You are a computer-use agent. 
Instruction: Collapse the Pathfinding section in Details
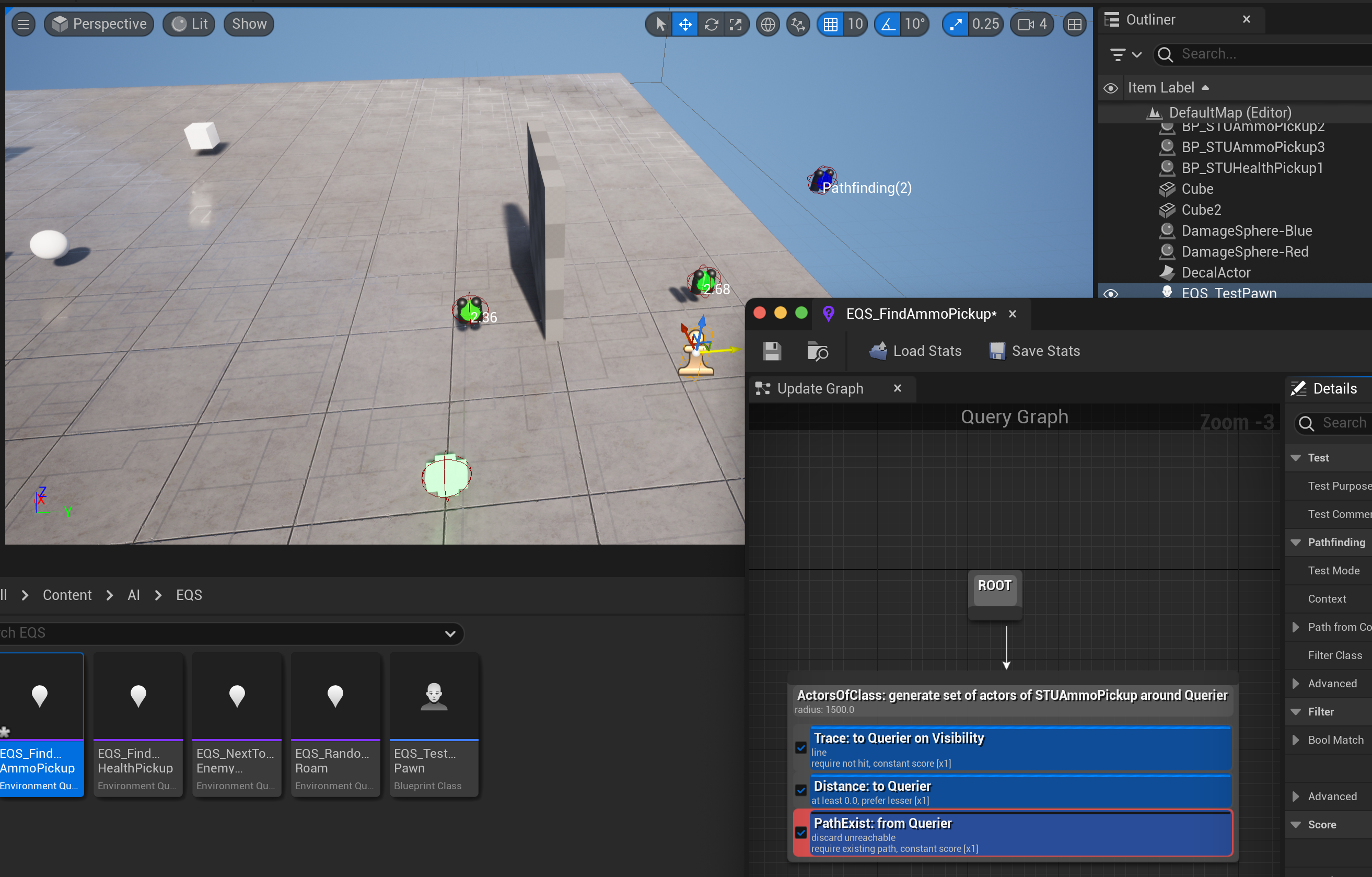click(x=1296, y=543)
